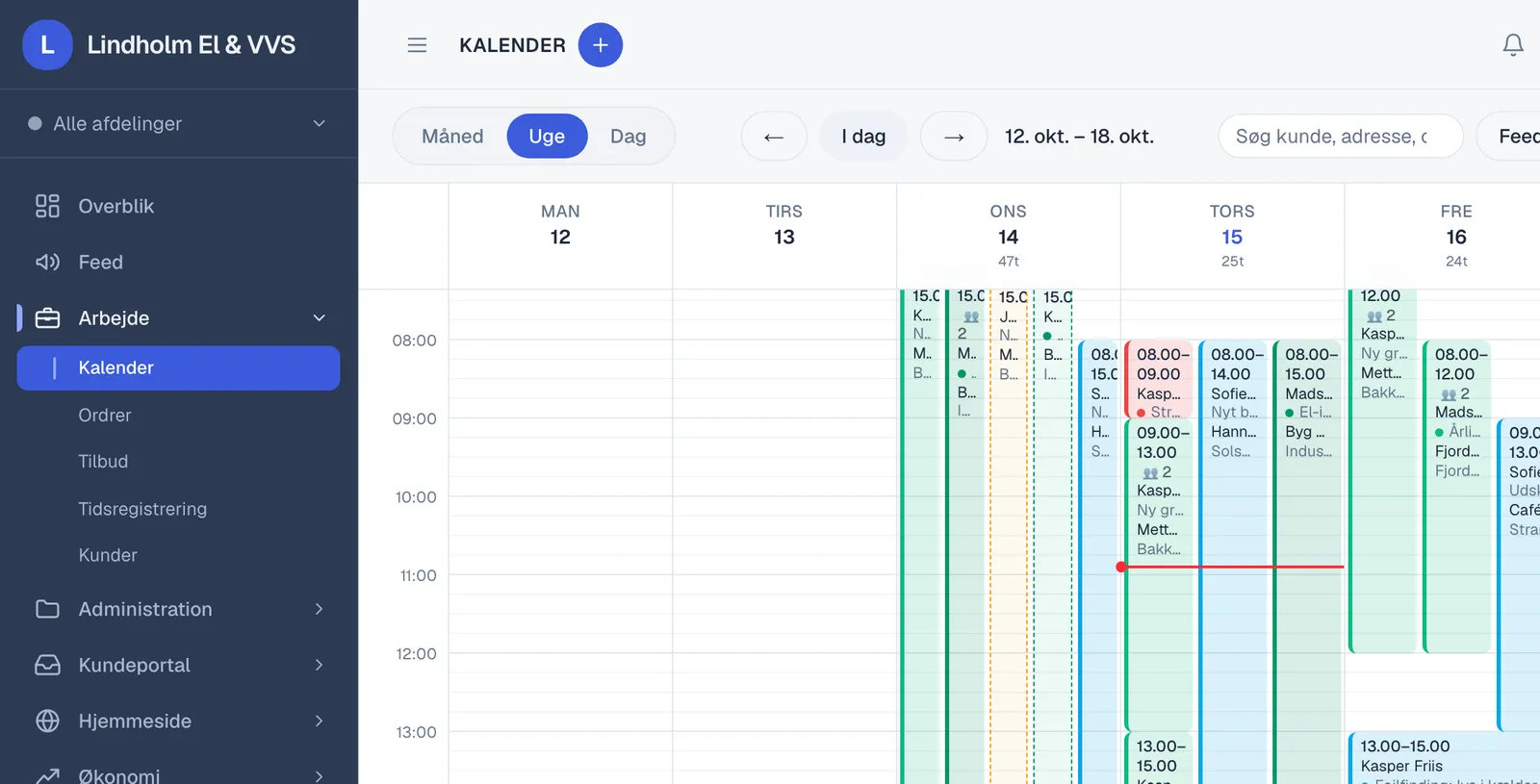1540x784 pixels.
Task: Click the Arbejde briefcase icon
Action: 47,318
